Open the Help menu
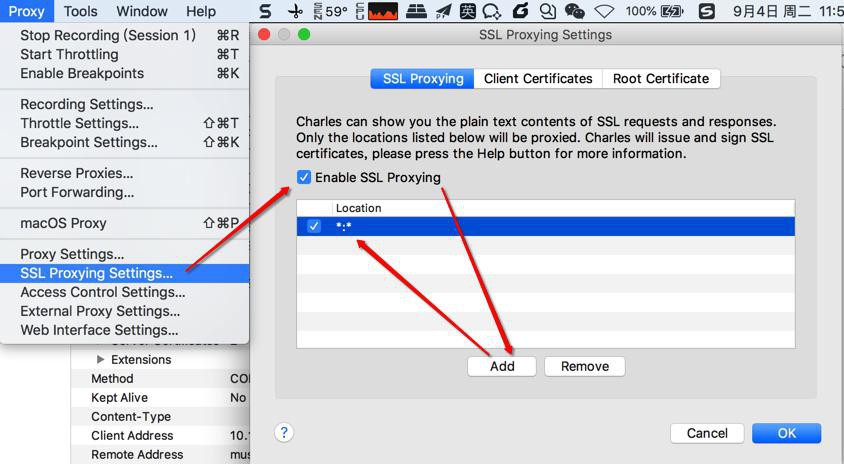Image resolution: width=844 pixels, height=464 pixels. (201, 11)
